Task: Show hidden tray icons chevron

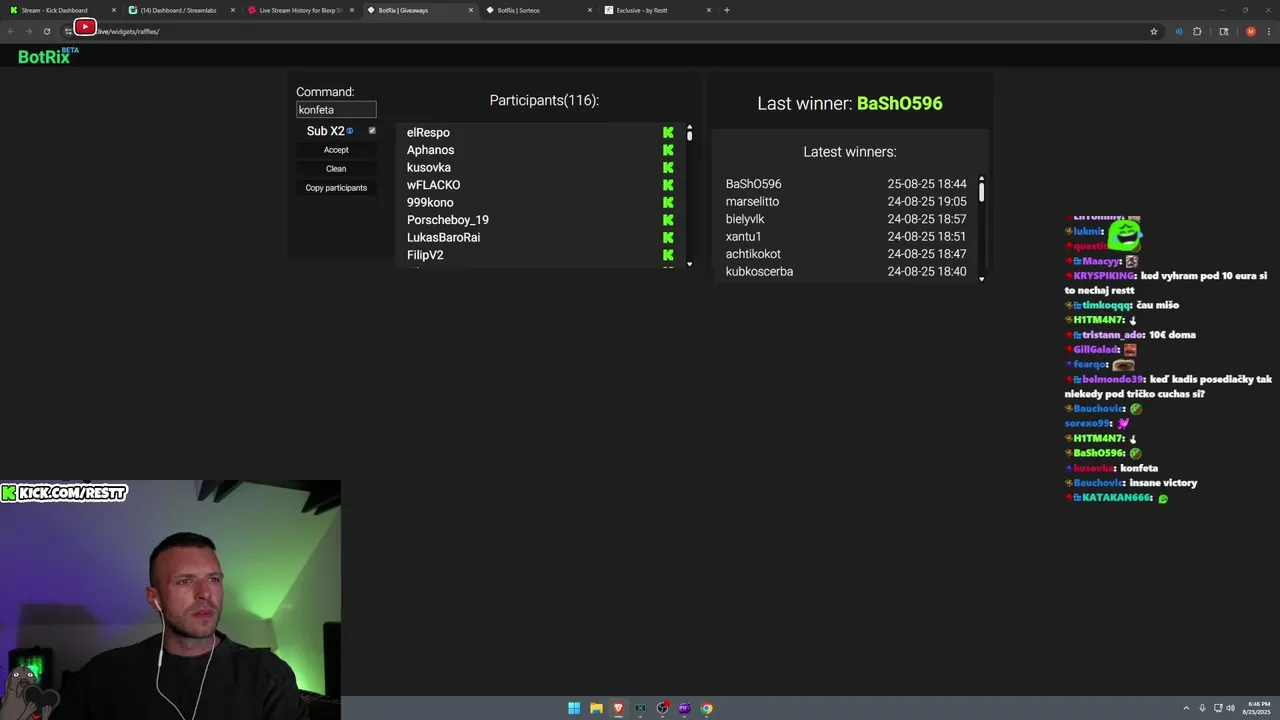Action: pos(1187,708)
